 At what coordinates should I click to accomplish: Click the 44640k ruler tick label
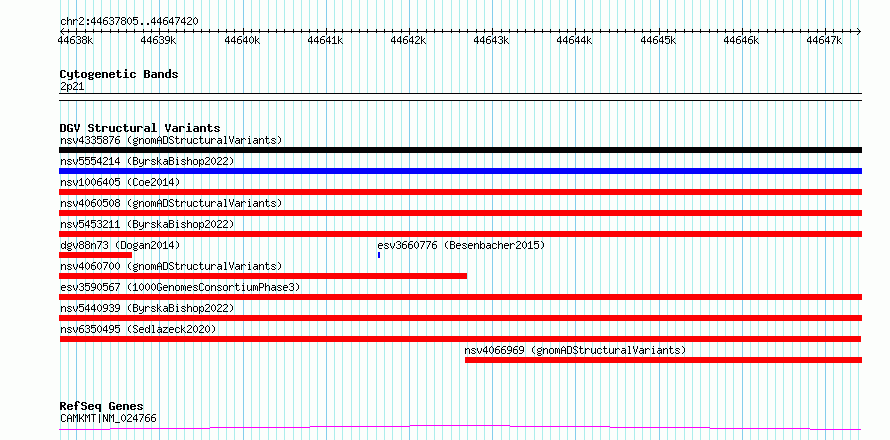pyautogui.click(x=242, y=40)
